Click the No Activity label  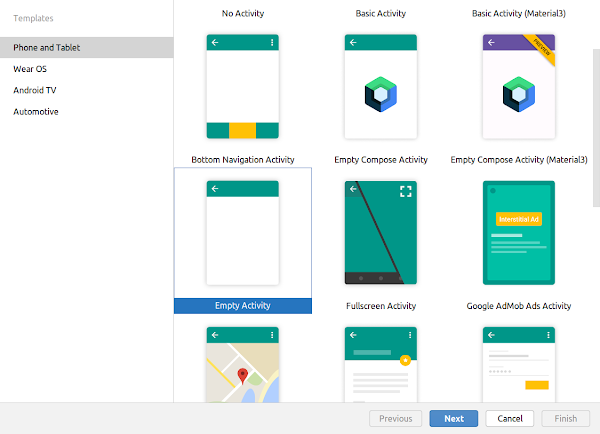click(x=243, y=13)
